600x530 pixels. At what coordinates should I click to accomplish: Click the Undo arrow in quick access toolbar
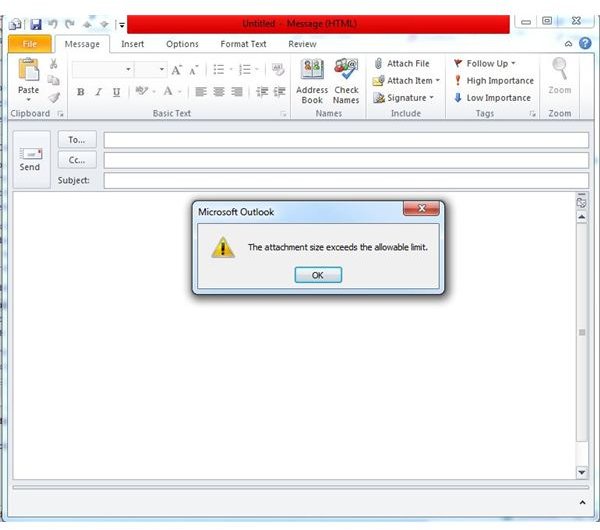[x=52, y=24]
